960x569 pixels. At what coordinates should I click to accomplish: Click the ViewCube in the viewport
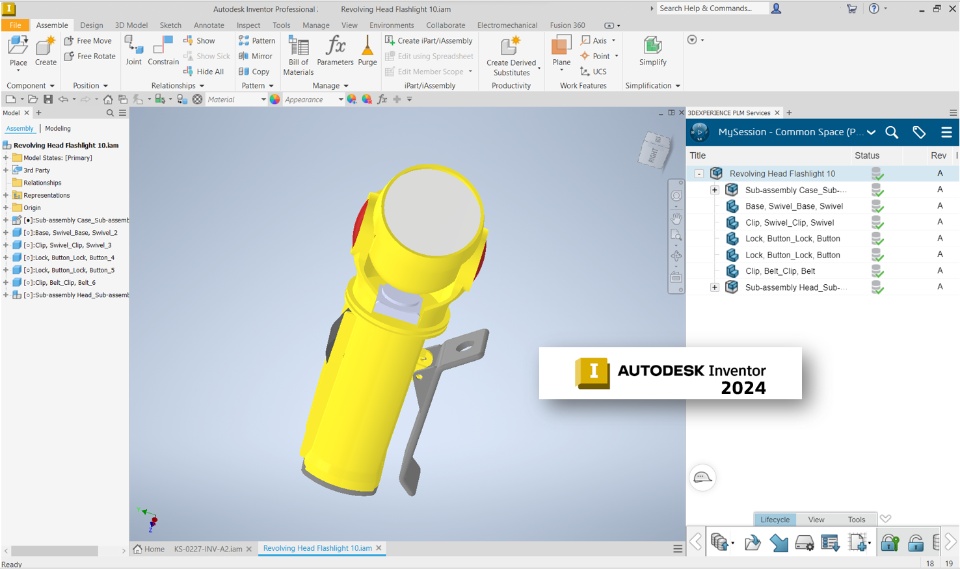(x=653, y=149)
